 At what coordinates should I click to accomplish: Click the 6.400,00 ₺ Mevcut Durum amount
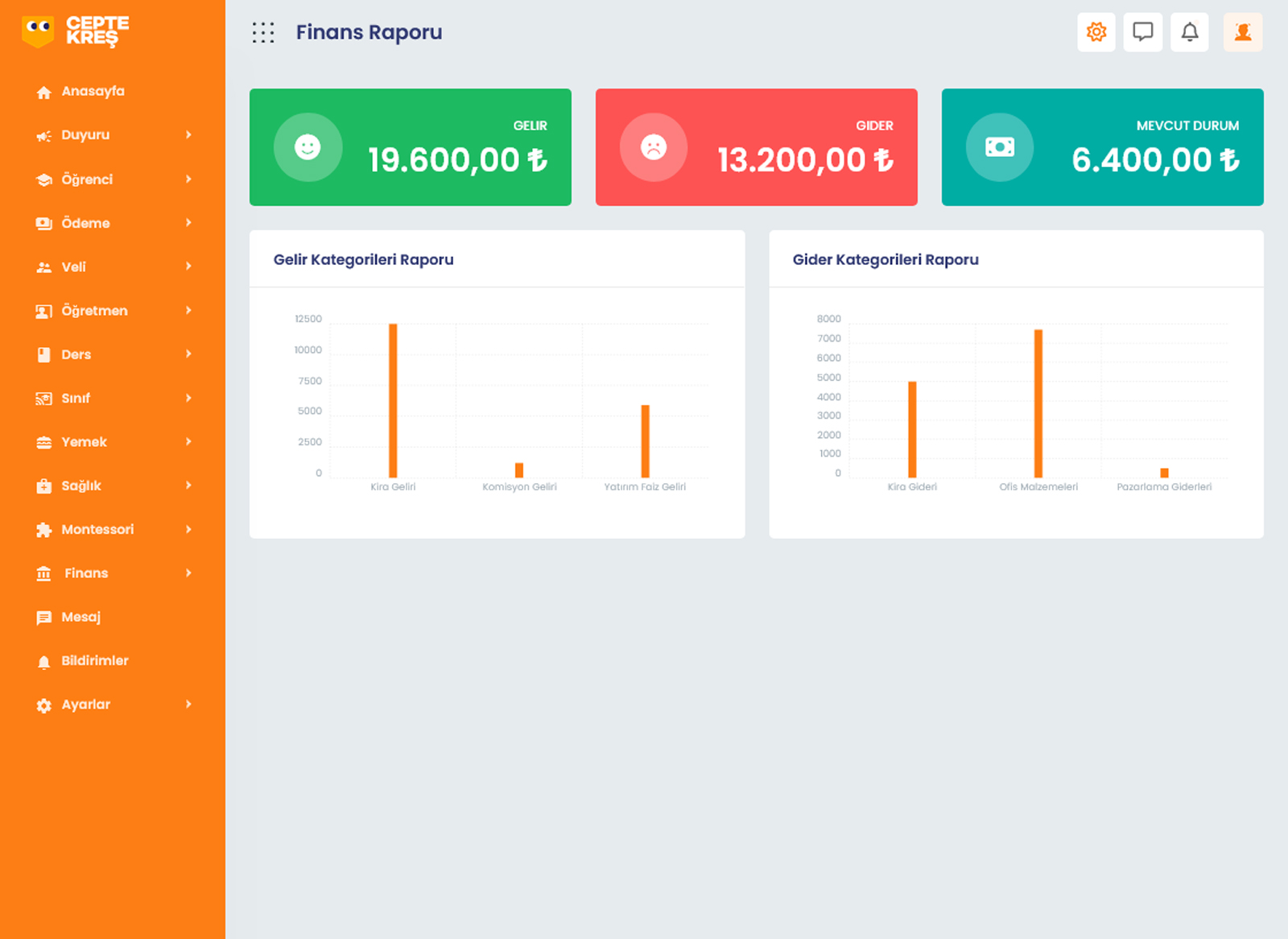click(x=1155, y=159)
